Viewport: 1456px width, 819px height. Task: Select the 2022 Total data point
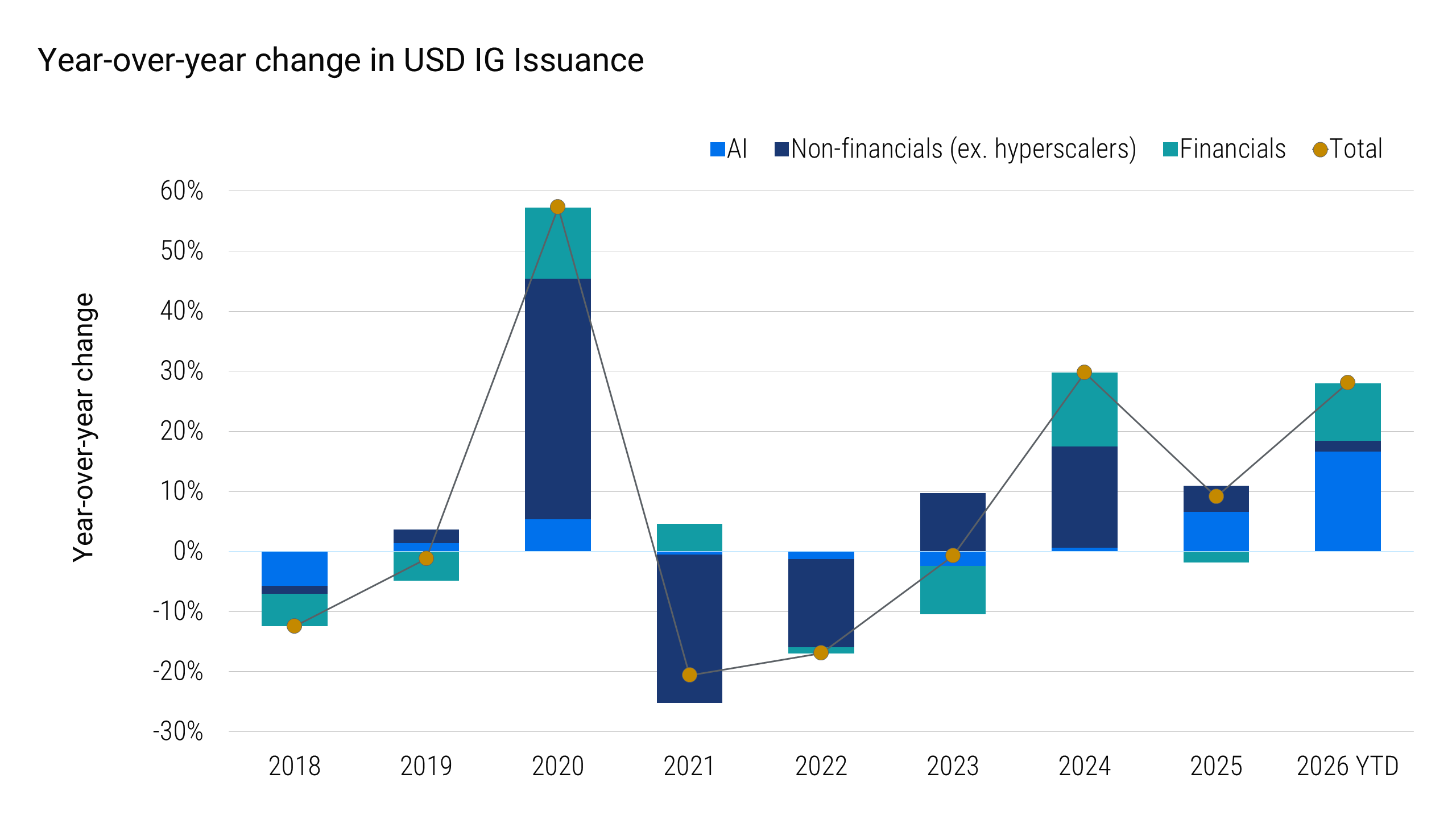click(821, 653)
